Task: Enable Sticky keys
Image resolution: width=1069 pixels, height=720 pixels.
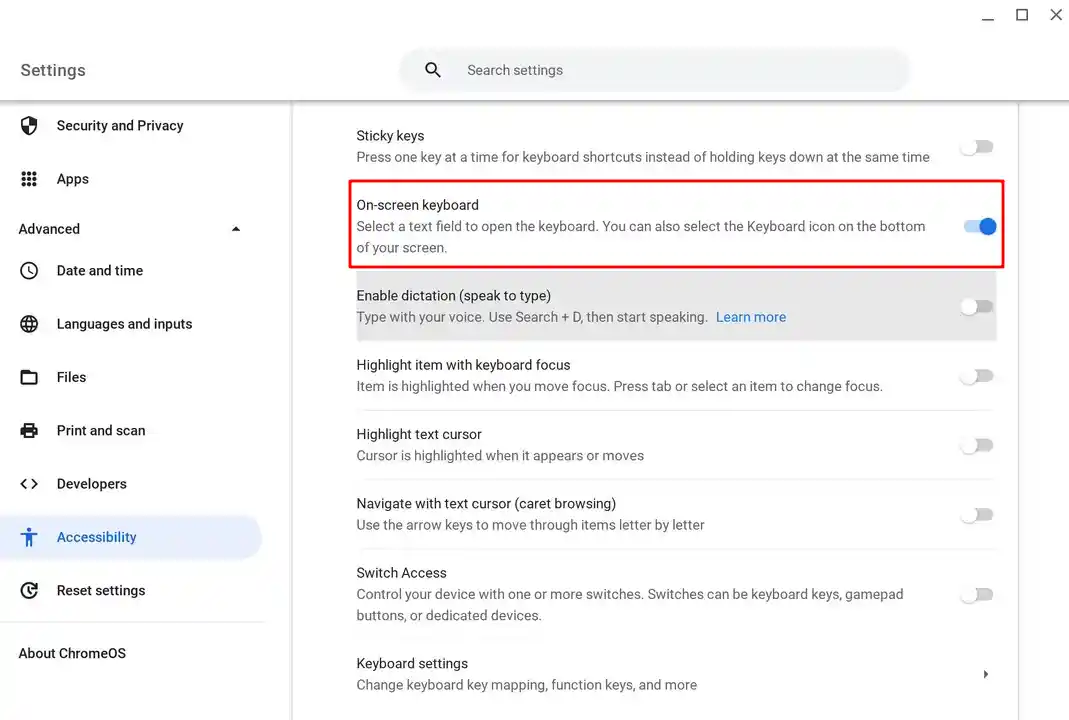Action: 976,146
